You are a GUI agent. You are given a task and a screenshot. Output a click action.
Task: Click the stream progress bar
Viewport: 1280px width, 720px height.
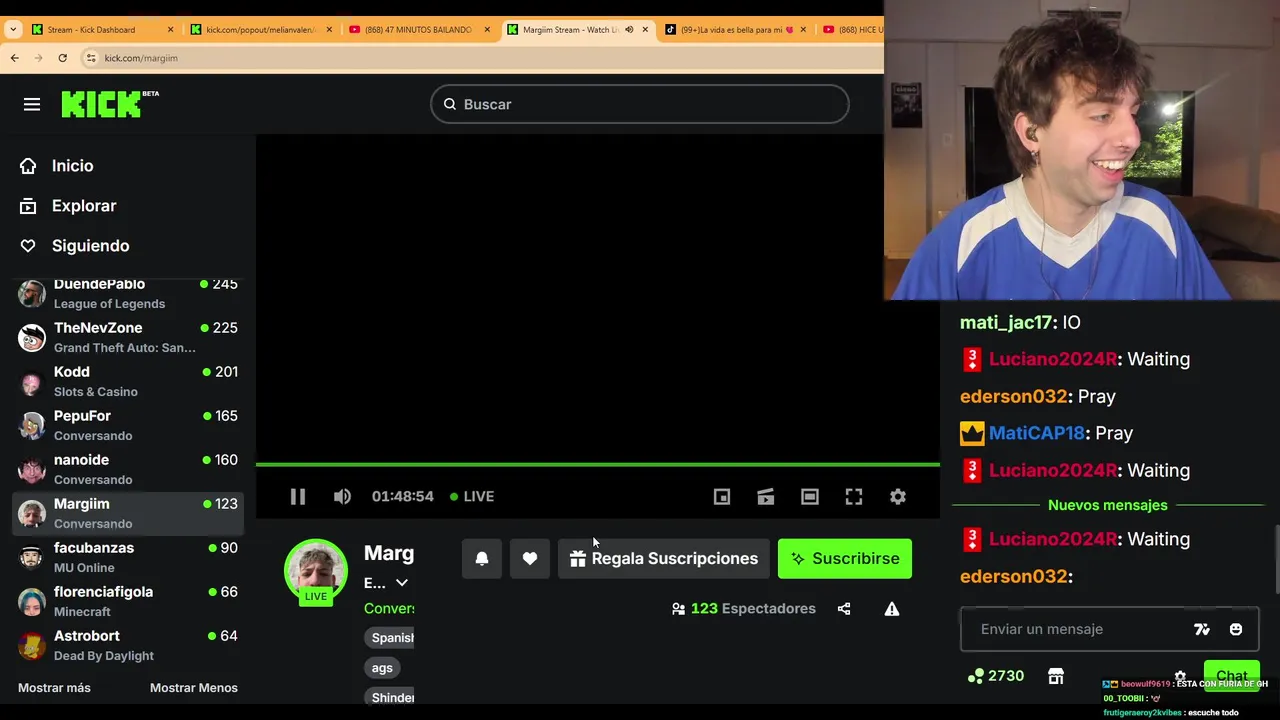click(598, 464)
